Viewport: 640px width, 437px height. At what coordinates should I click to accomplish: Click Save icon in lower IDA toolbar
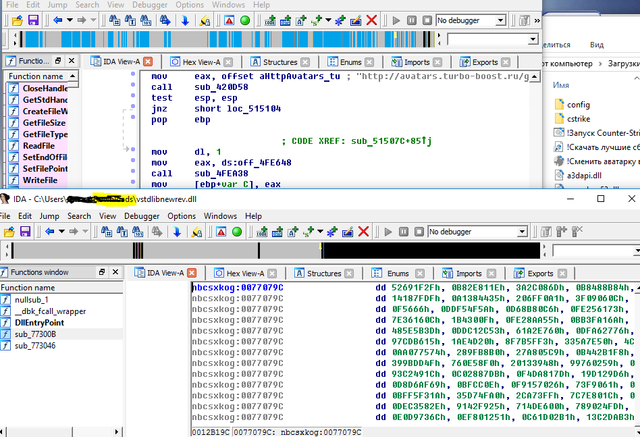tap(25, 232)
